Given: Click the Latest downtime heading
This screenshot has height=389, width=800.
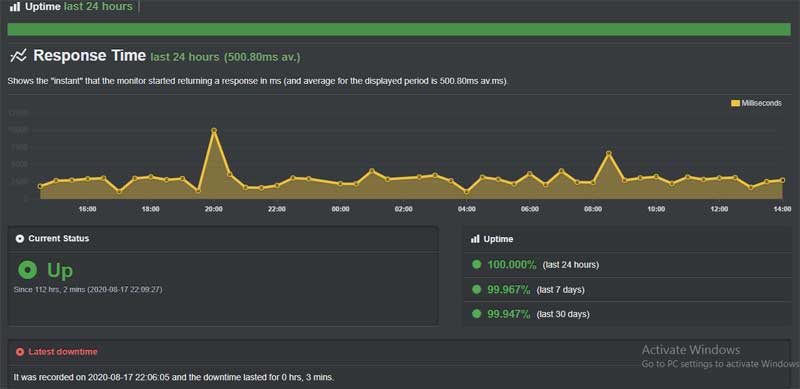Looking at the screenshot, I should coord(63,352).
